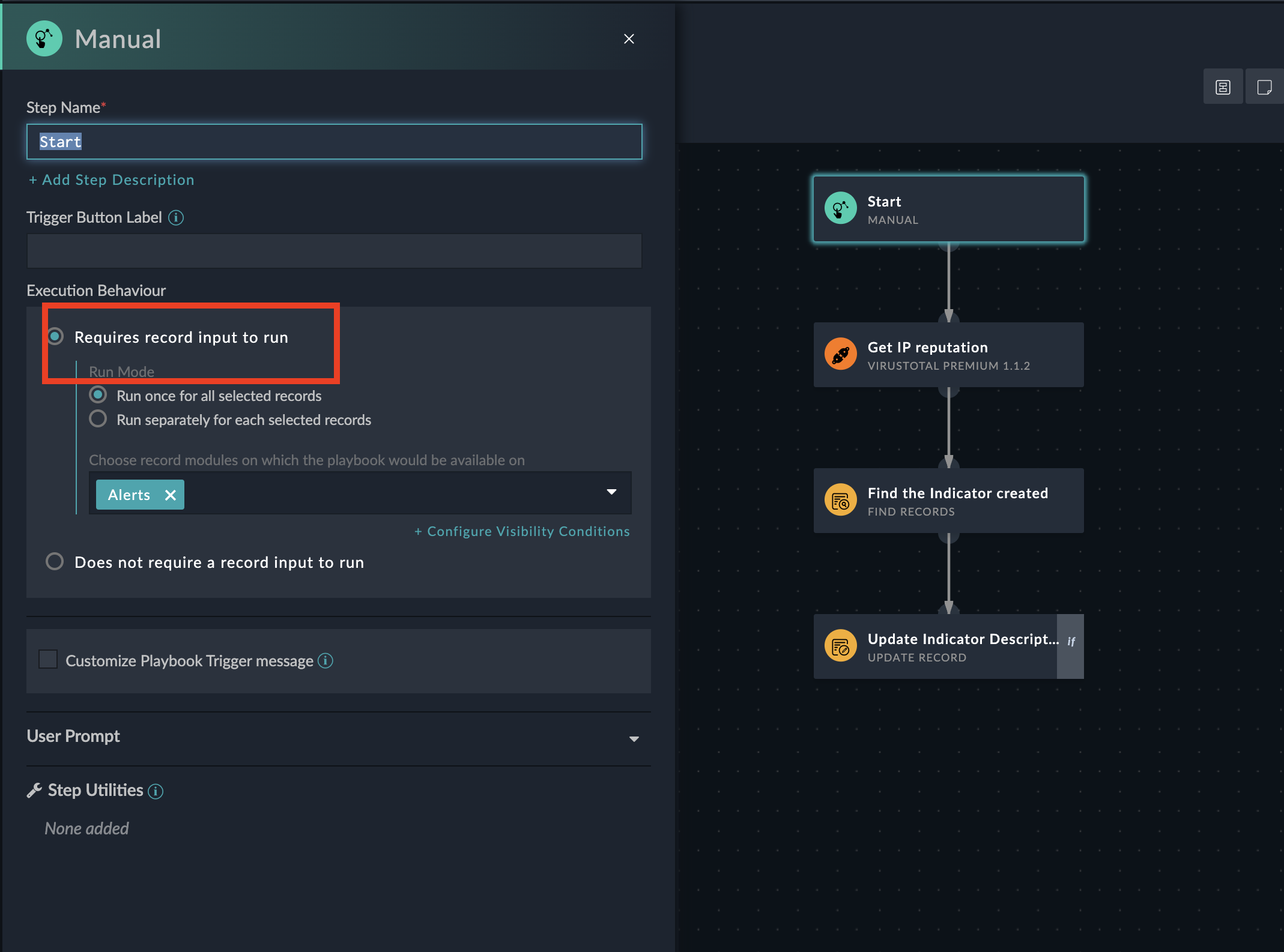Click the sticky note icon in canvas toolbar

point(1264,88)
